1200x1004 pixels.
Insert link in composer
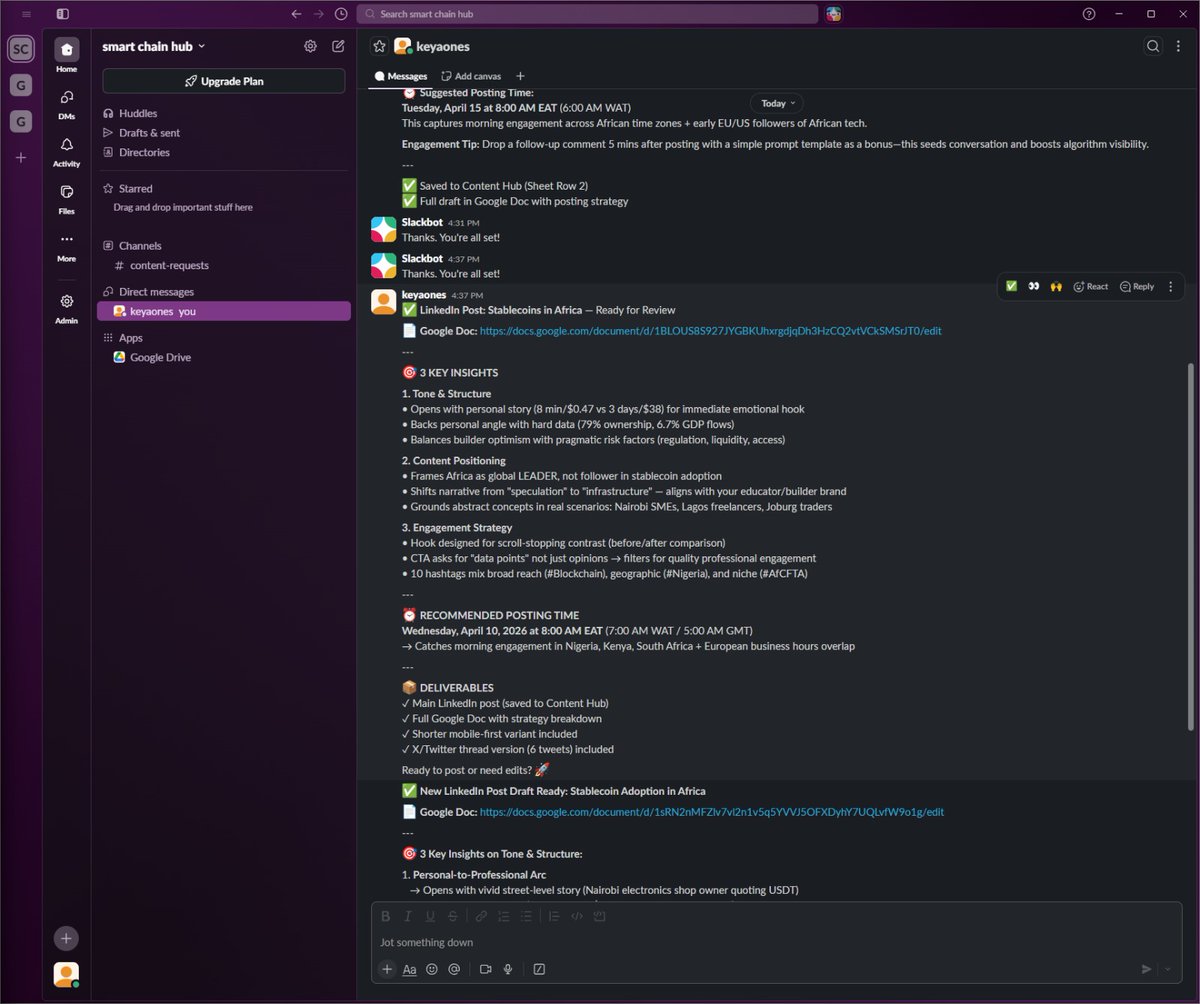pos(481,916)
